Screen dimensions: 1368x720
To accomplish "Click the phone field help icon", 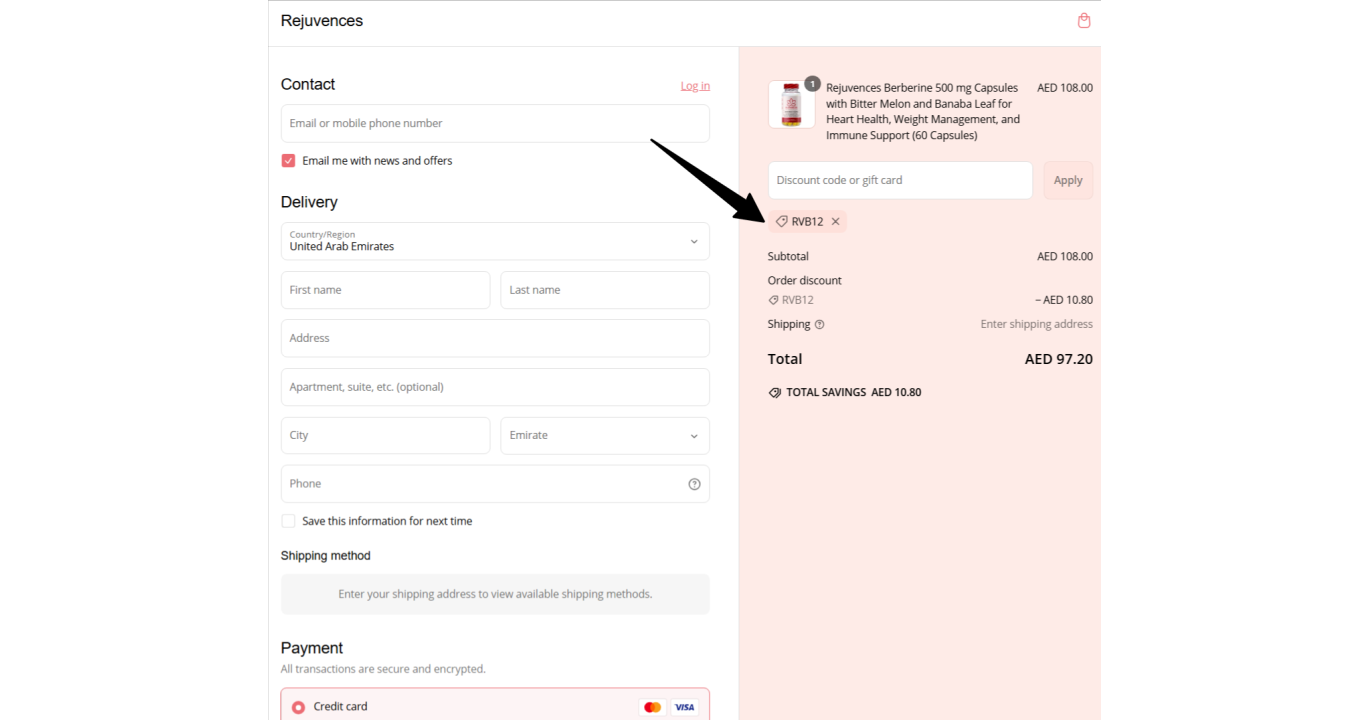I will coord(694,484).
